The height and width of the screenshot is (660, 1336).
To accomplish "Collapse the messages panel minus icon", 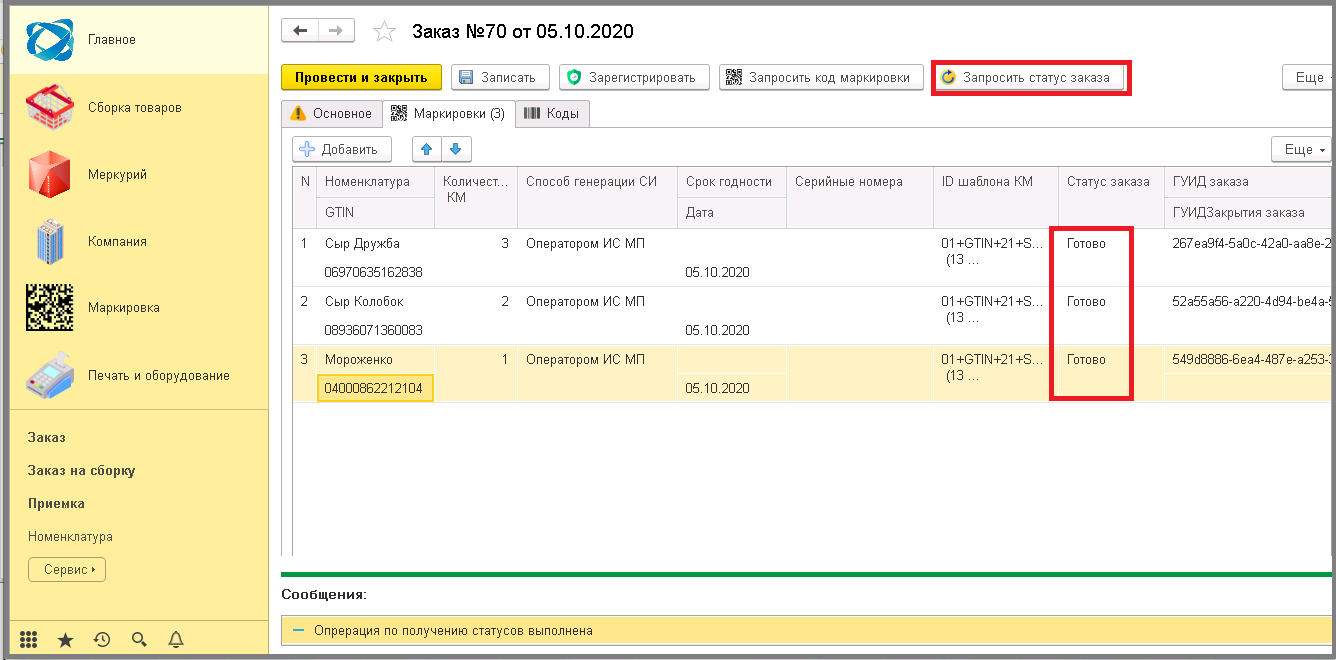I will click(298, 631).
